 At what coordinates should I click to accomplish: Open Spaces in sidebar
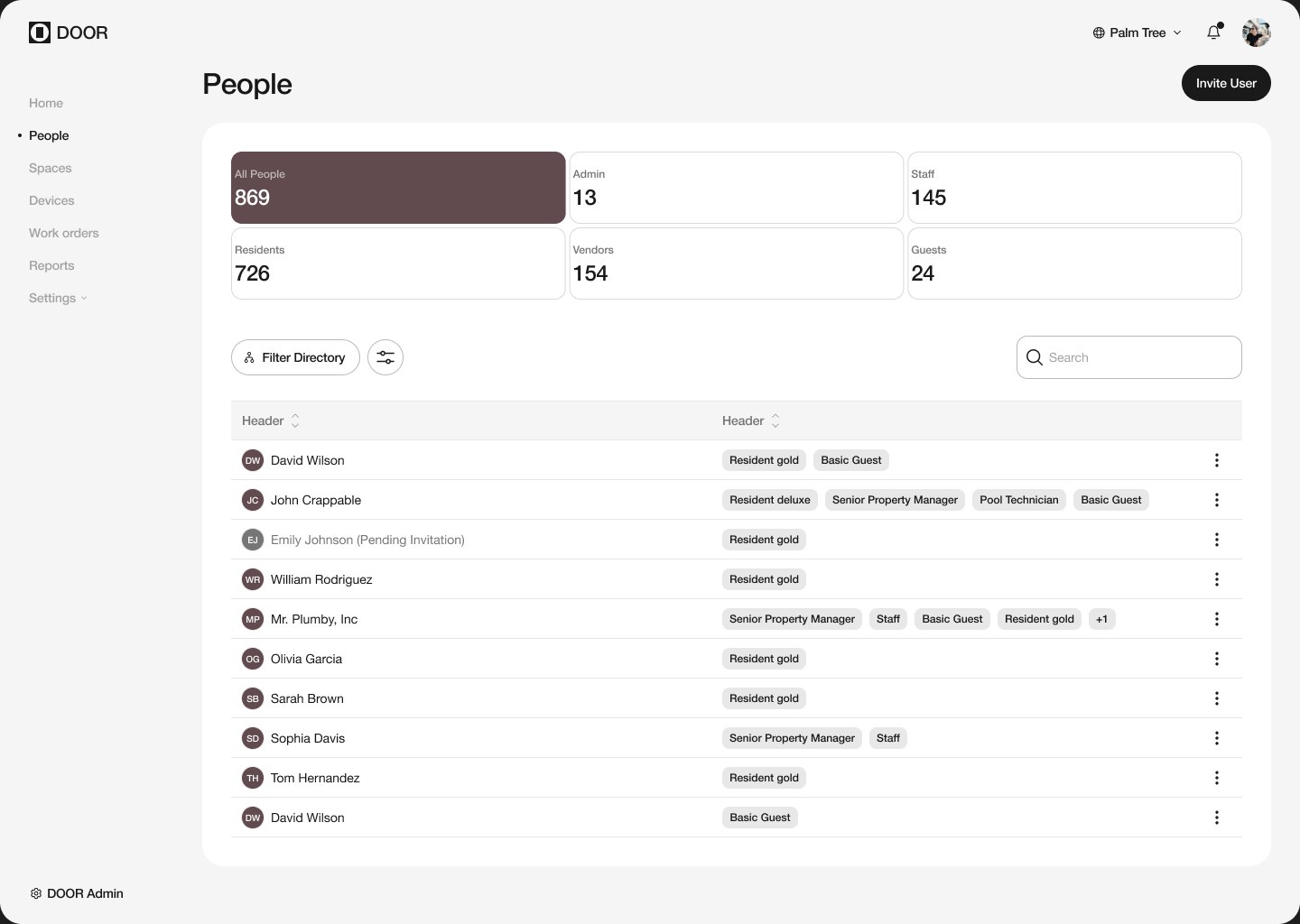[x=51, y=168]
